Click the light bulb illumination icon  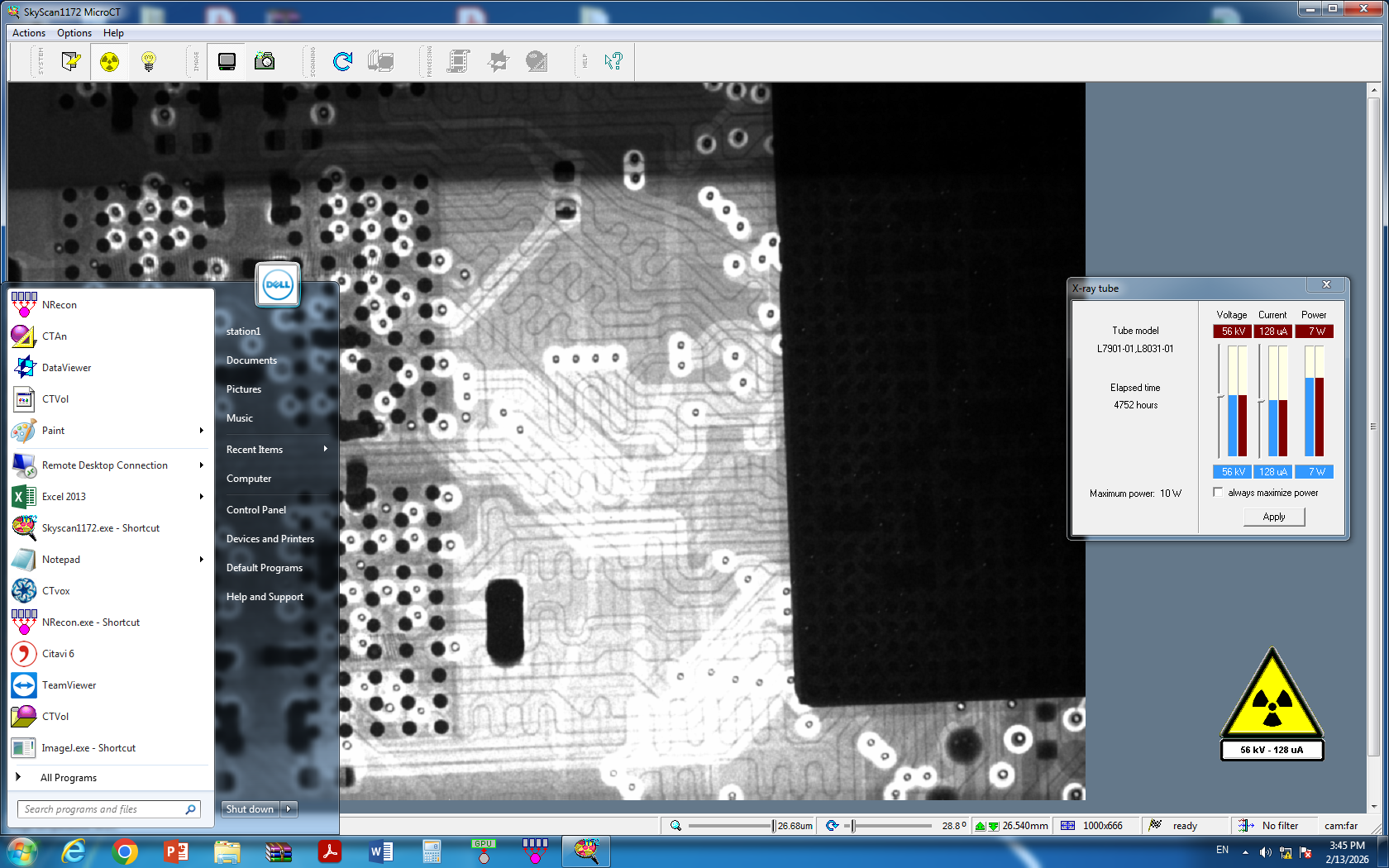[149, 62]
